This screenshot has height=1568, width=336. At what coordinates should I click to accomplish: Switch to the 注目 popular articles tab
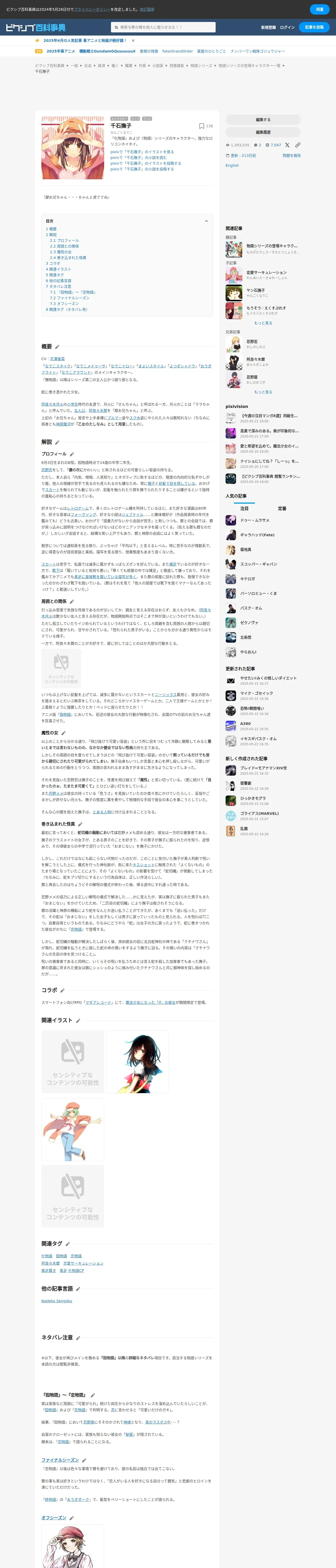click(x=244, y=508)
